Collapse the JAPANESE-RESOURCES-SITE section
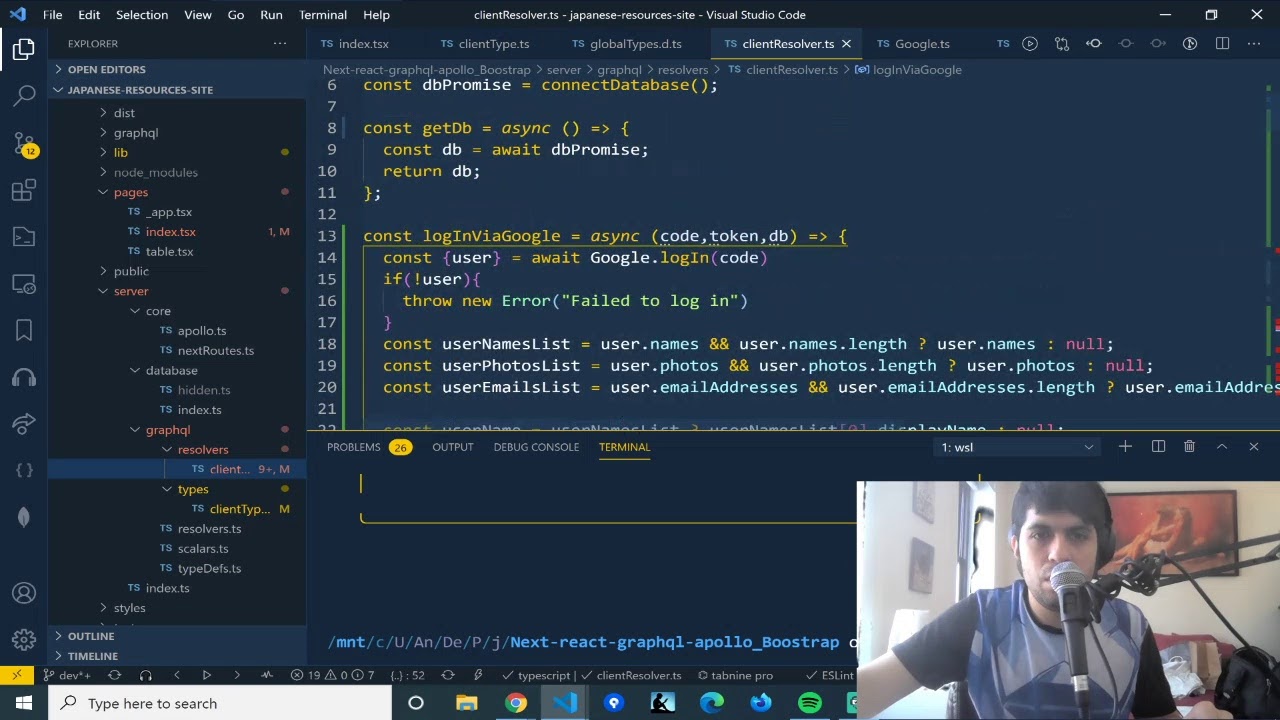The height and width of the screenshot is (720, 1280). click(176, 90)
